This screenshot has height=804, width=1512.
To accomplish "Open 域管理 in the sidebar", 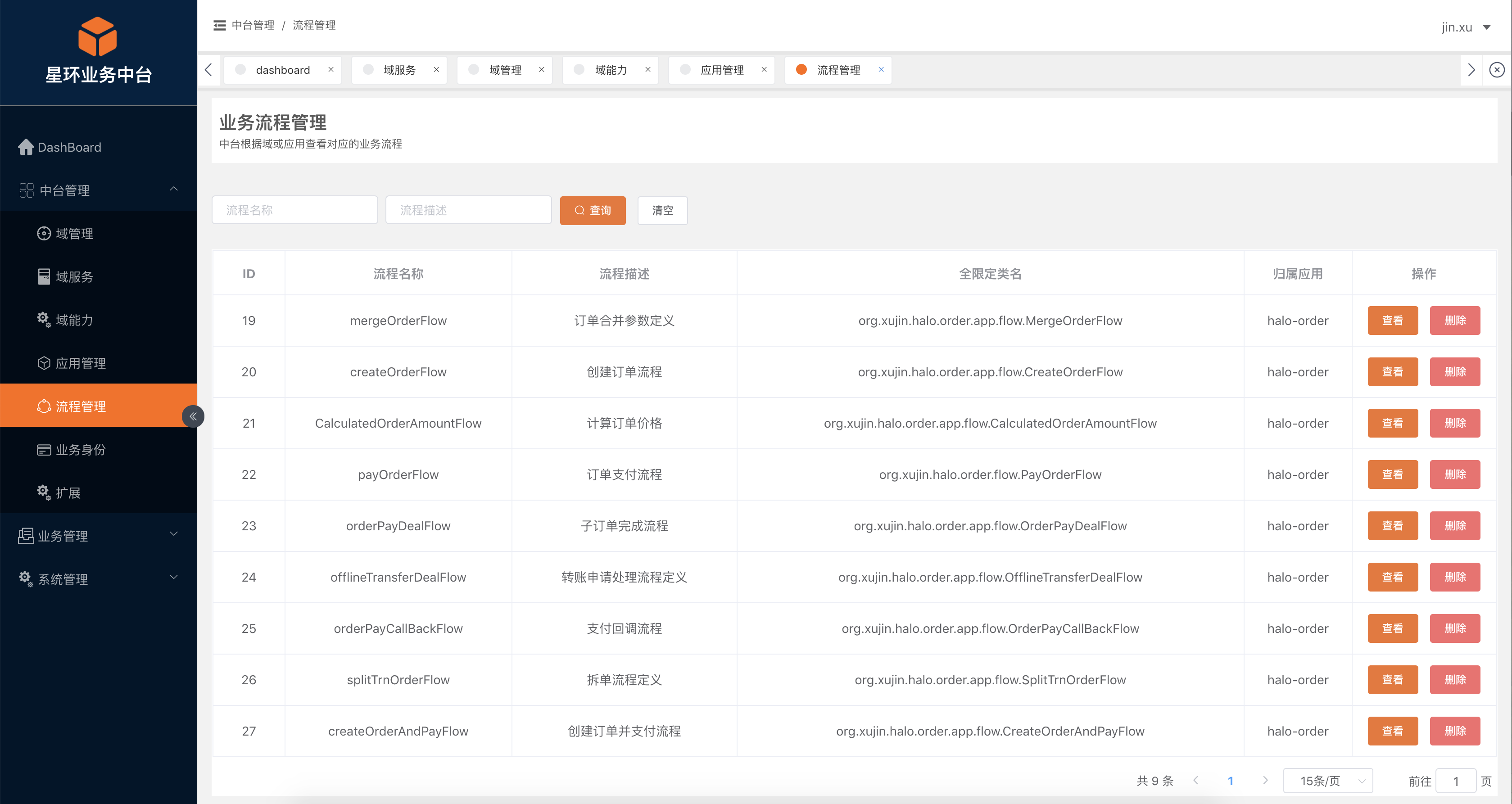I will 99,234.
